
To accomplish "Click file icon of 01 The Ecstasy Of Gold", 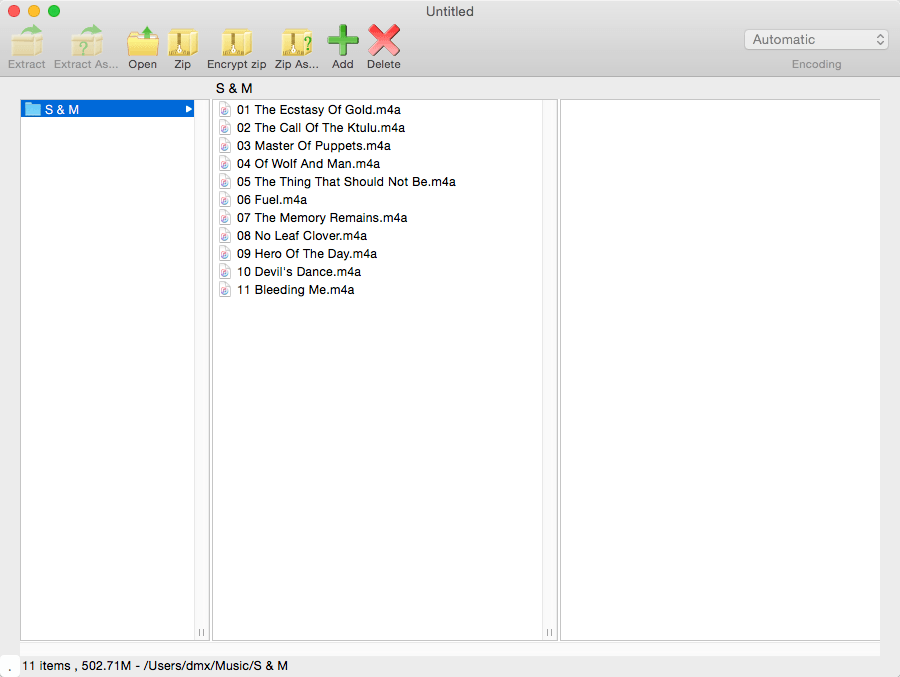I will [225, 110].
